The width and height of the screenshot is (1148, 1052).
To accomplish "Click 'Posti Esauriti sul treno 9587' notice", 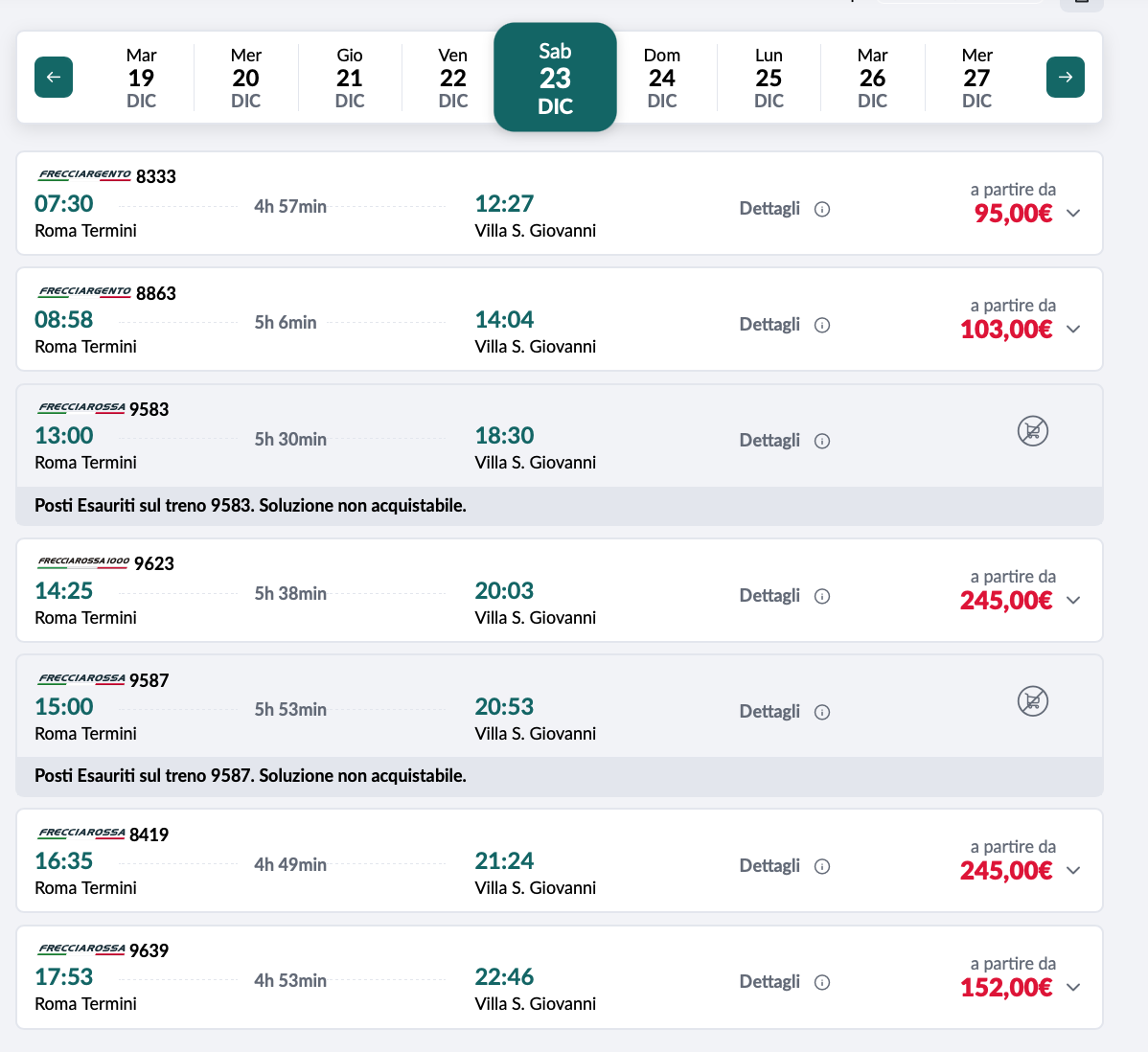I will 250,776.
